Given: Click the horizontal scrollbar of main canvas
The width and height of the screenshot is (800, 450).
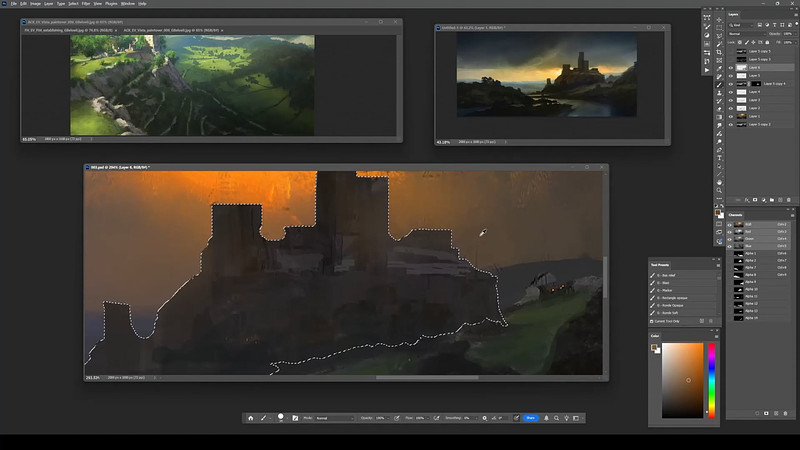Looking at the screenshot, I should click(x=427, y=378).
